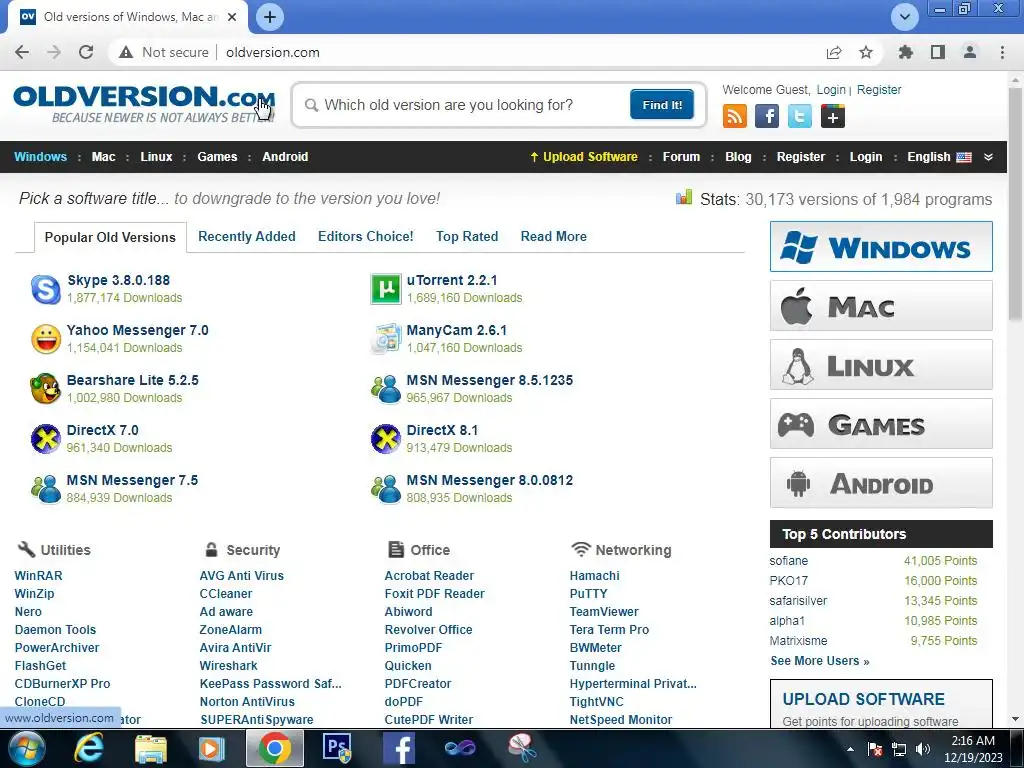Click the OLDVERSION.com logo
Image resolution: width=1024 pixels, height=768 pixels.
pyautogui.click(x=144, y=104)
